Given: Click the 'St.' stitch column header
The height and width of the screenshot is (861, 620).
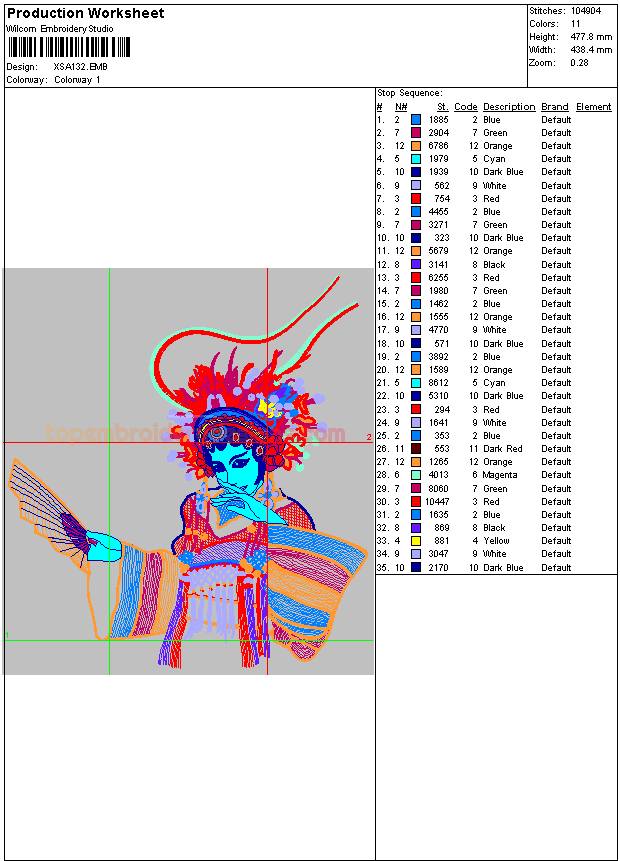Looking at the screenshot, I should tap(443, 107).
